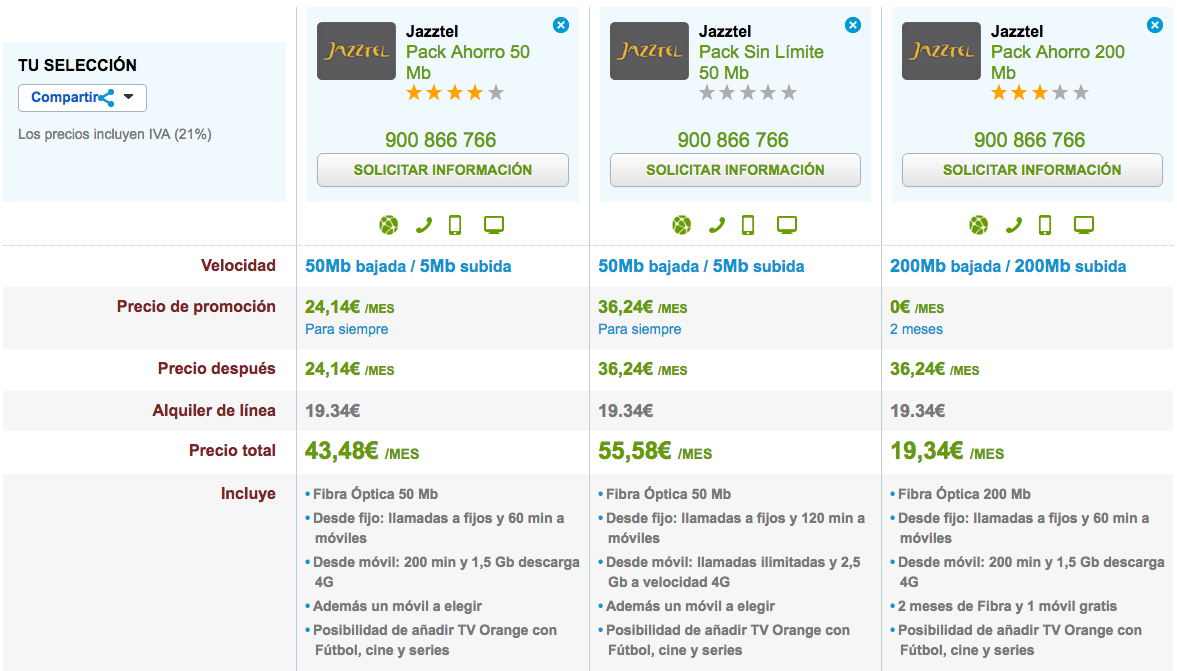Click the 'Fibra Óptica 200 Mb' feature
1177x671 pixels.
964,494
